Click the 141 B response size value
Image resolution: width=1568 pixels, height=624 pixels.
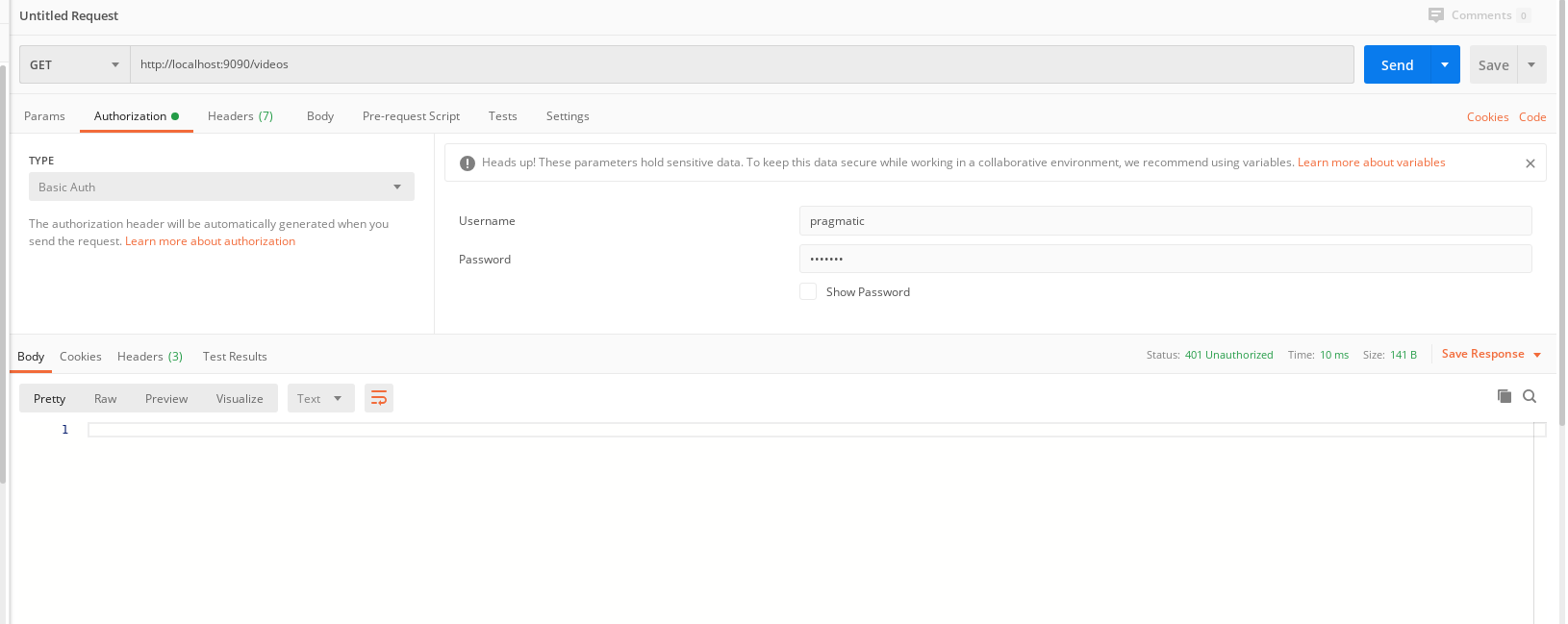[1404, 355]
